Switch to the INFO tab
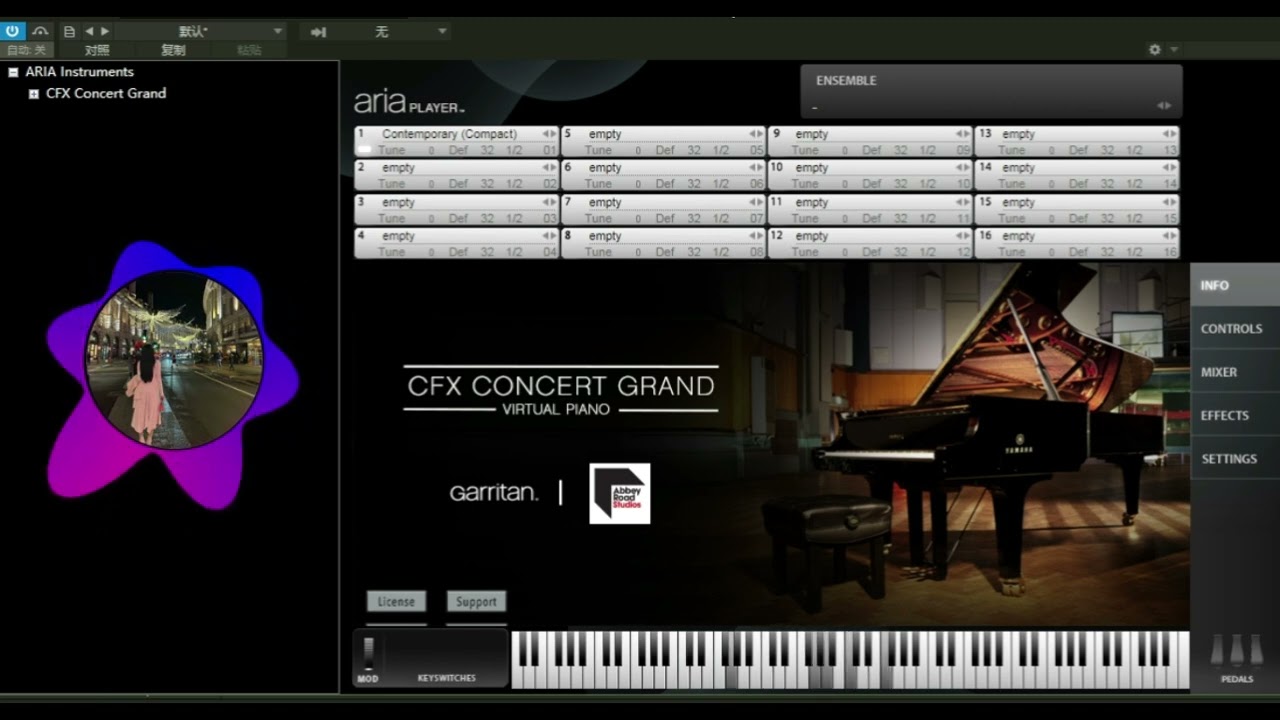This screenshot has width=1280, height=720. (x=1235, y=285)
